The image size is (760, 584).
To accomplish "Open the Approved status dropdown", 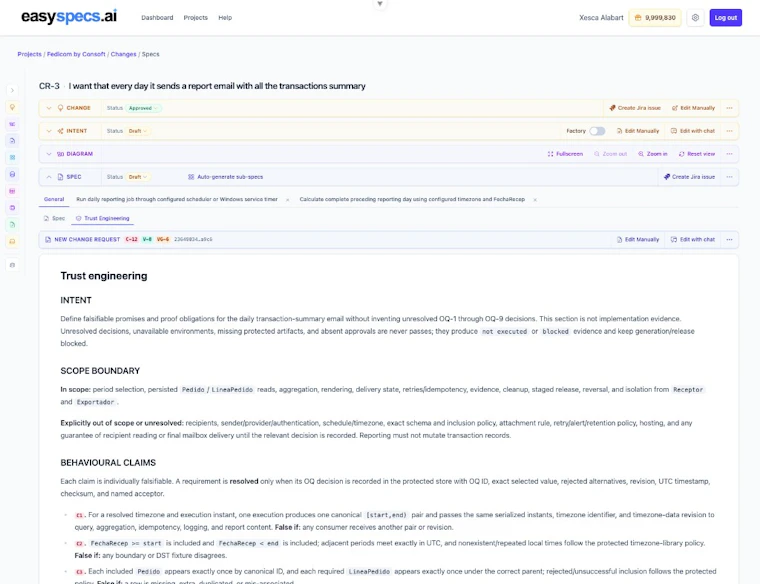I will click(143, 108).
